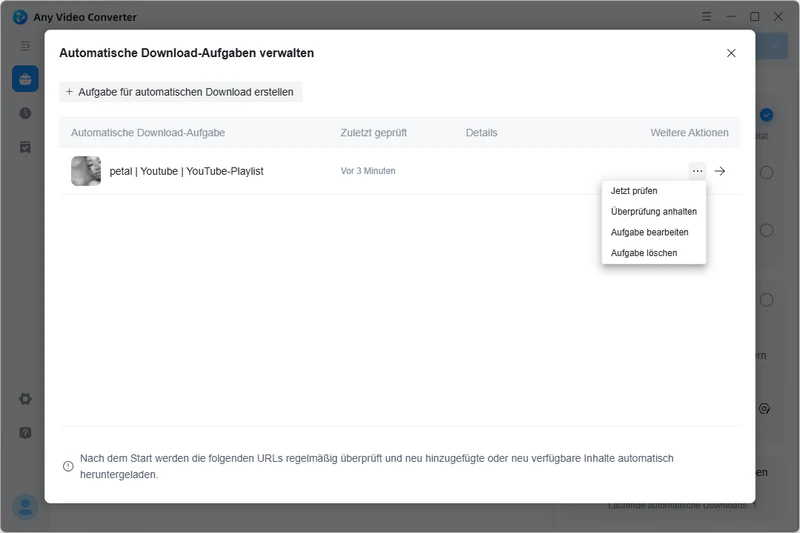This screenshot has height=533, width=800.
Task: Click petal | Youtube | YouTube-Playlist title
Action: click(x=186, y=171)
